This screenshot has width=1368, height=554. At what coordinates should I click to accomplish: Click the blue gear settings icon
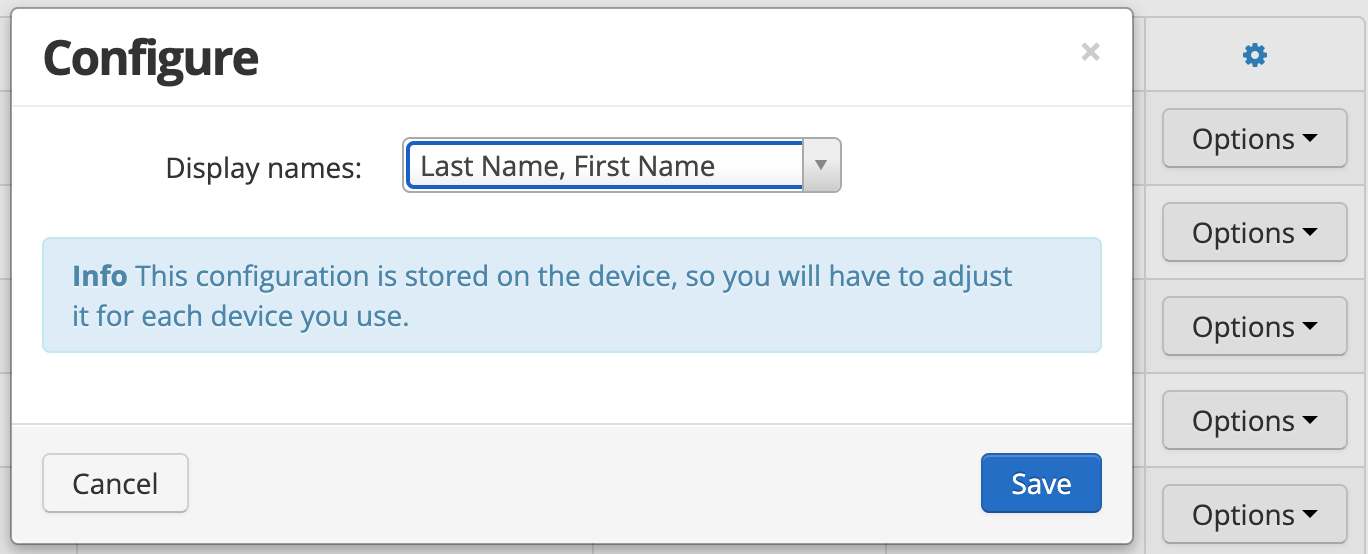[x=1254, y=56]
